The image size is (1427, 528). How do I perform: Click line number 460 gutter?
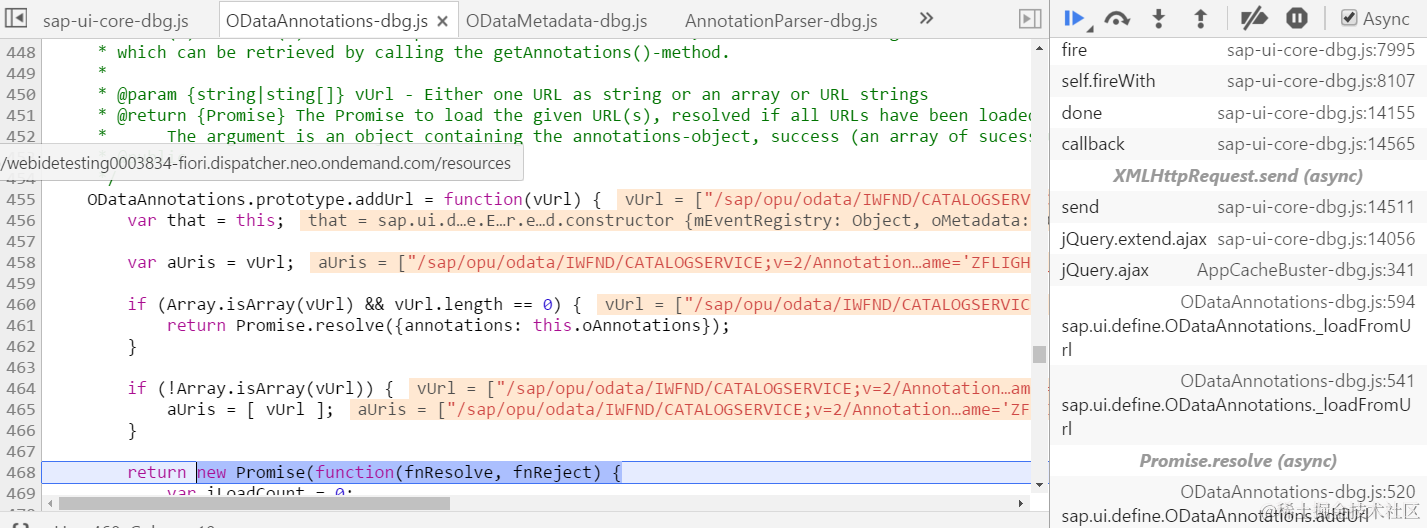[21, 304]
